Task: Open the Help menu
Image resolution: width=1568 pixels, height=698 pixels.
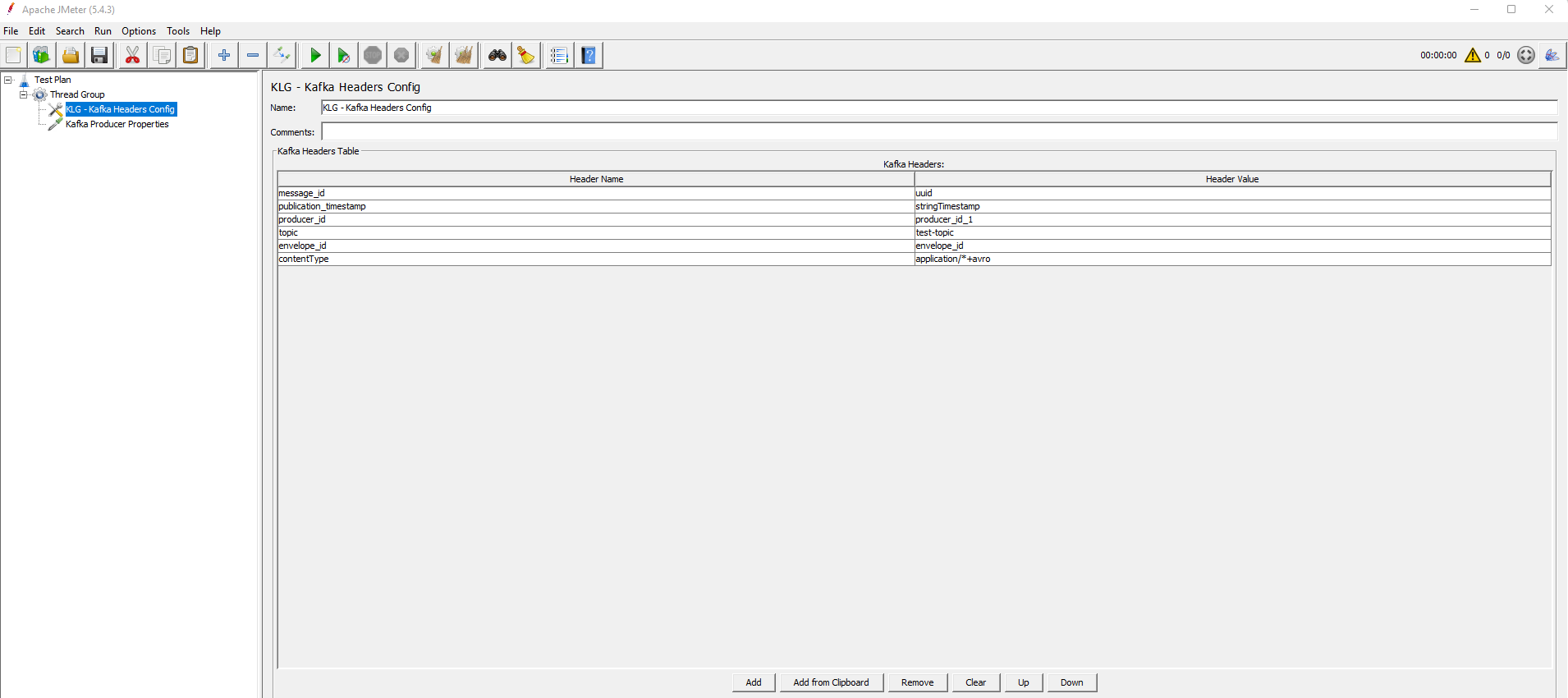Action: click(210, 31)
